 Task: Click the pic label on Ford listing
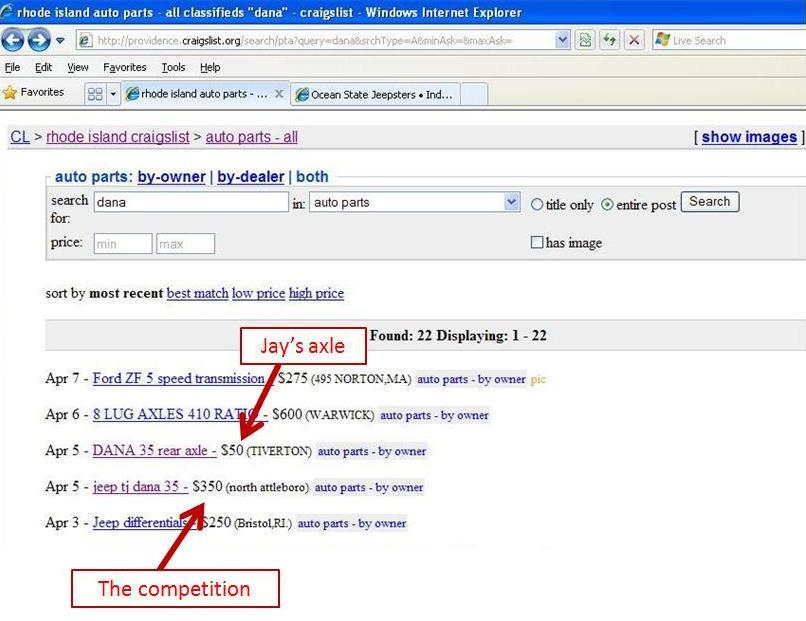pos(538,379)
